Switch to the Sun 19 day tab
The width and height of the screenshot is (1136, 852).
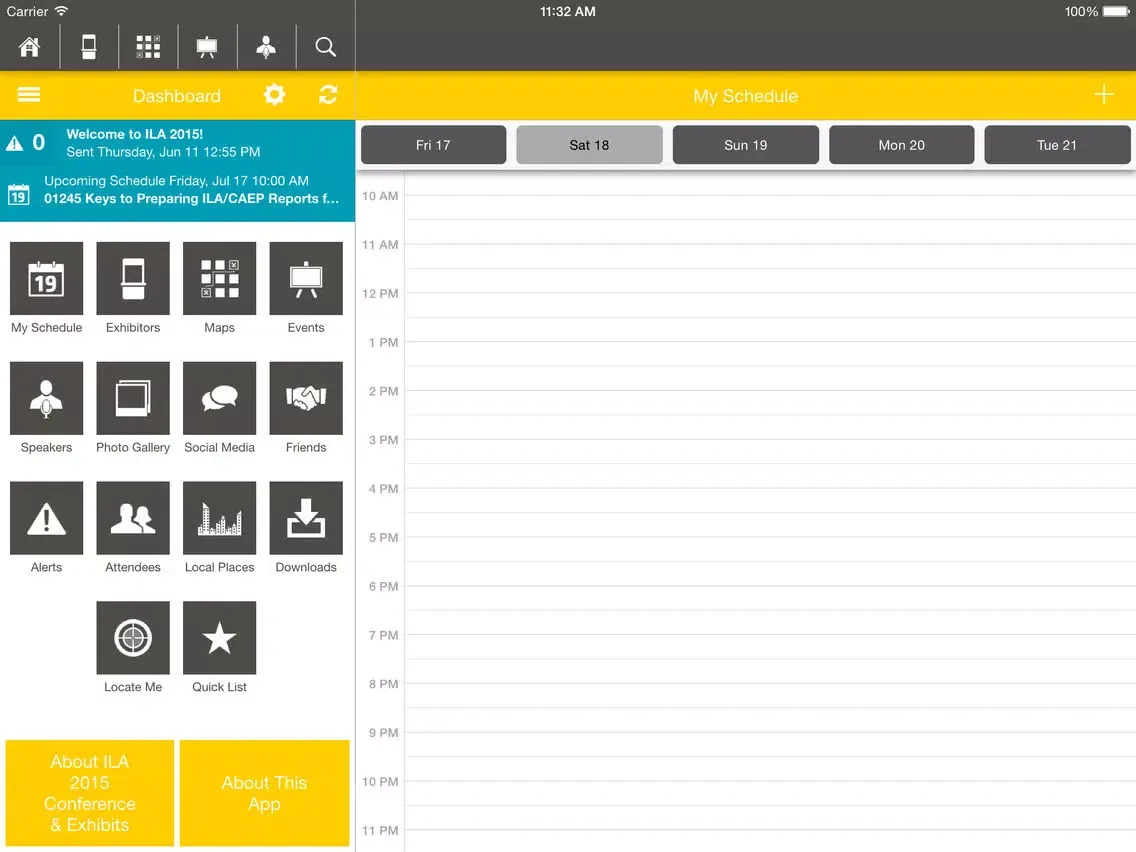pyautogui.click(x=746, y=145)
